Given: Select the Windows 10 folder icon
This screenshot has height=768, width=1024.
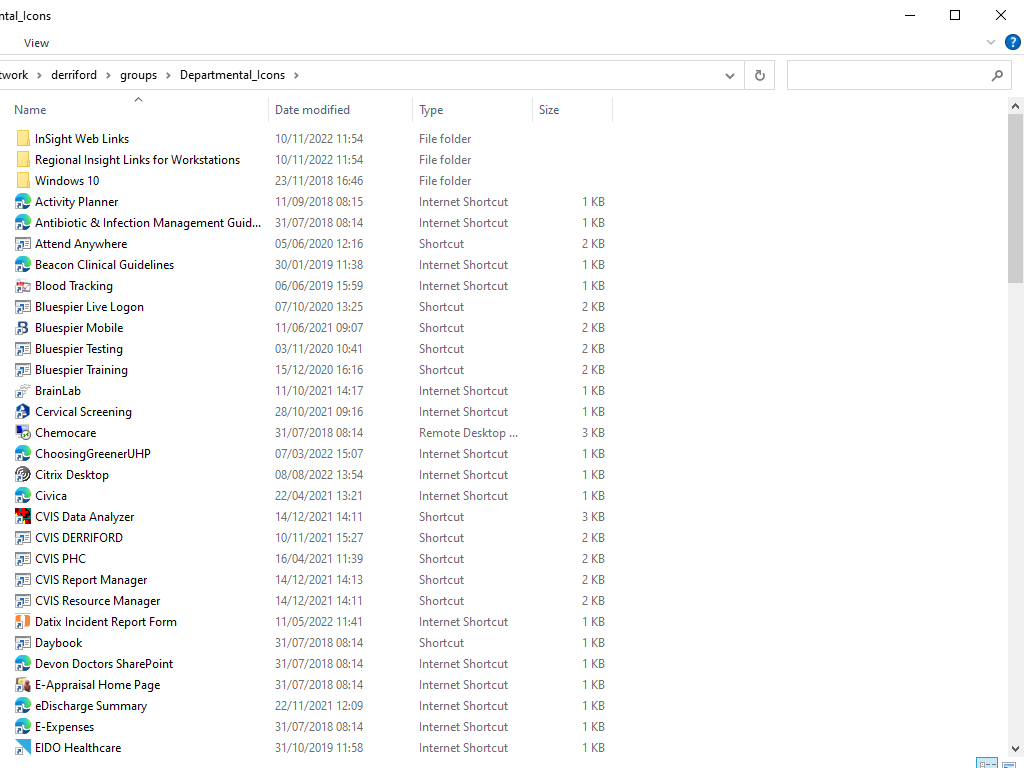Looking at the screenshot, I should pyautogui.click(x=23, y=180).
